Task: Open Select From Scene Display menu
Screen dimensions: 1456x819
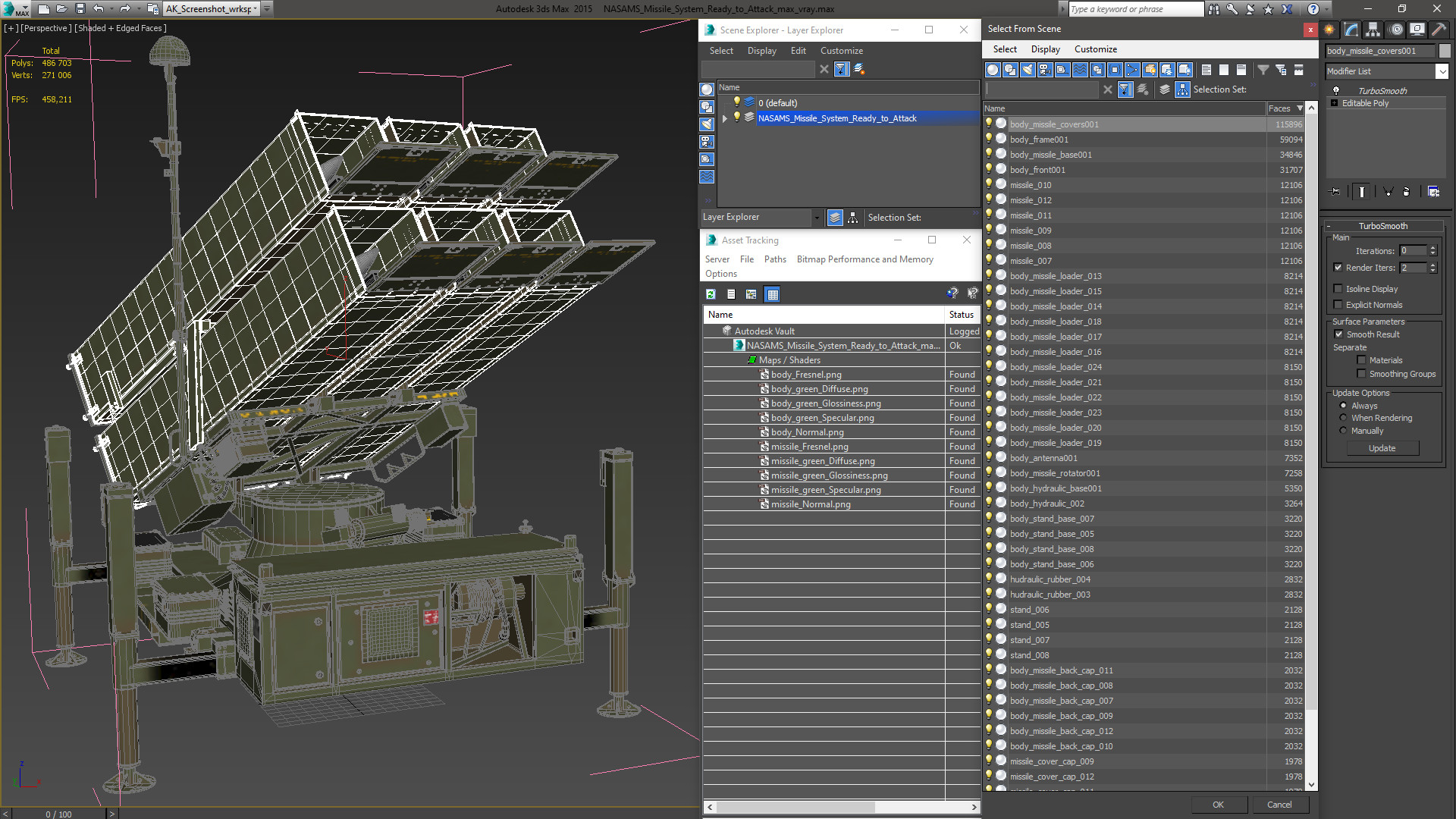Action: [x=1045, y=49]
